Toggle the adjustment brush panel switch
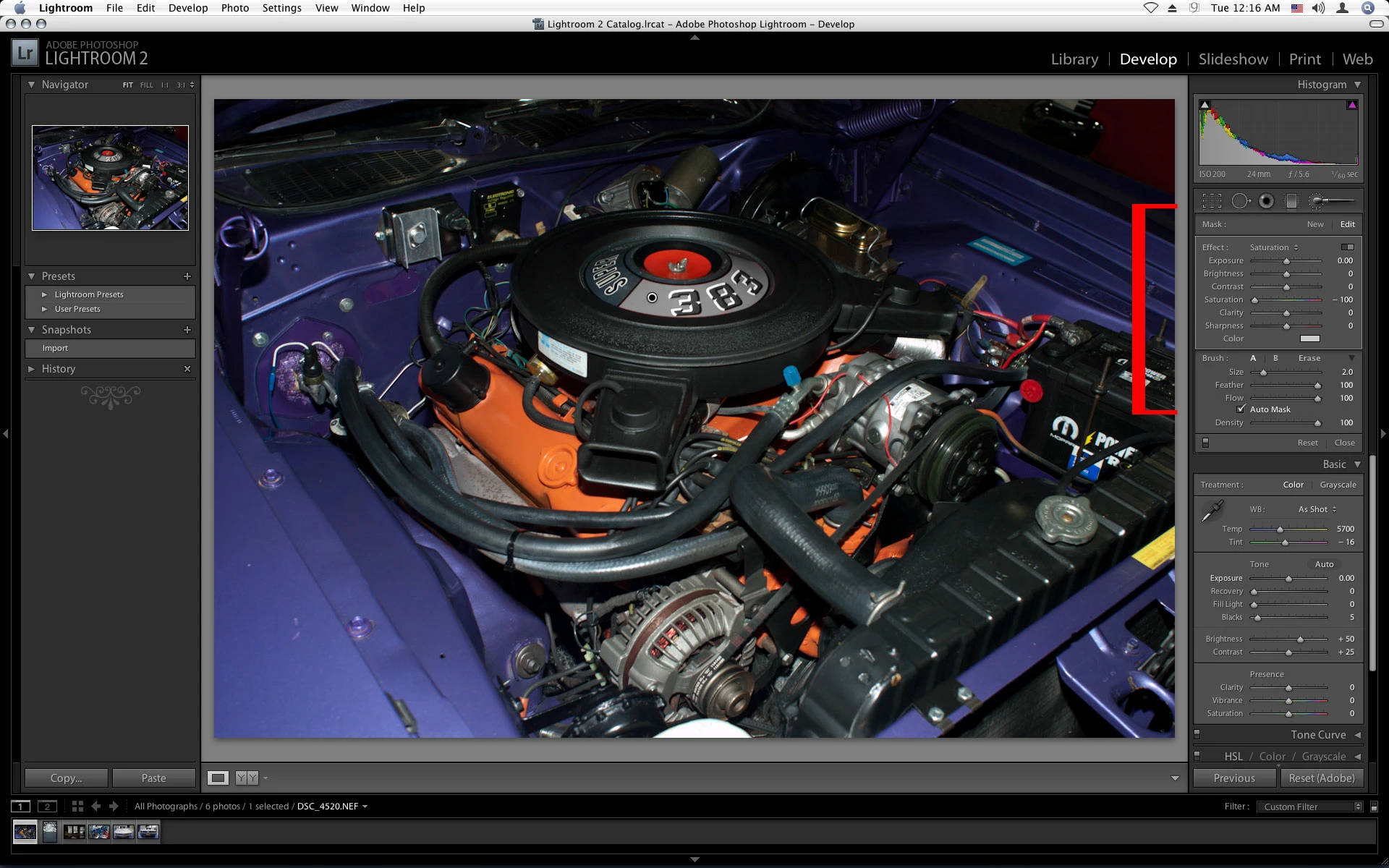The image size is (1389, 868). click(x=1205, y=443)
